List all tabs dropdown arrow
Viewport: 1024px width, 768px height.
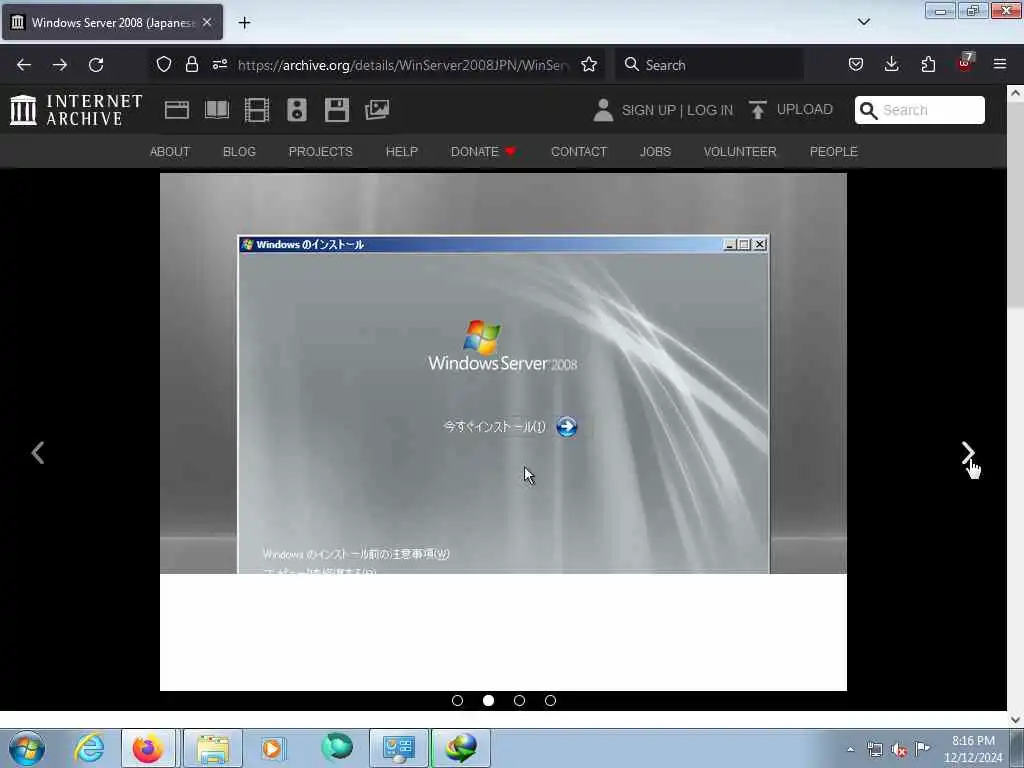863,22
